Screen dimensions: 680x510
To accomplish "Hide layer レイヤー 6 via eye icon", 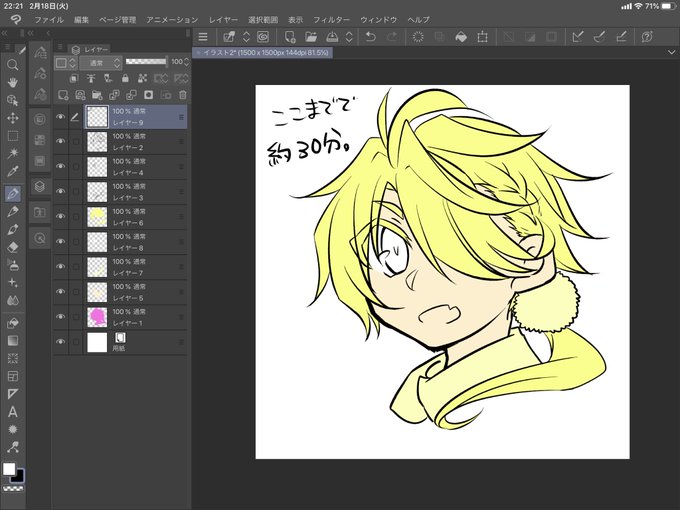I will coord(61,216).
